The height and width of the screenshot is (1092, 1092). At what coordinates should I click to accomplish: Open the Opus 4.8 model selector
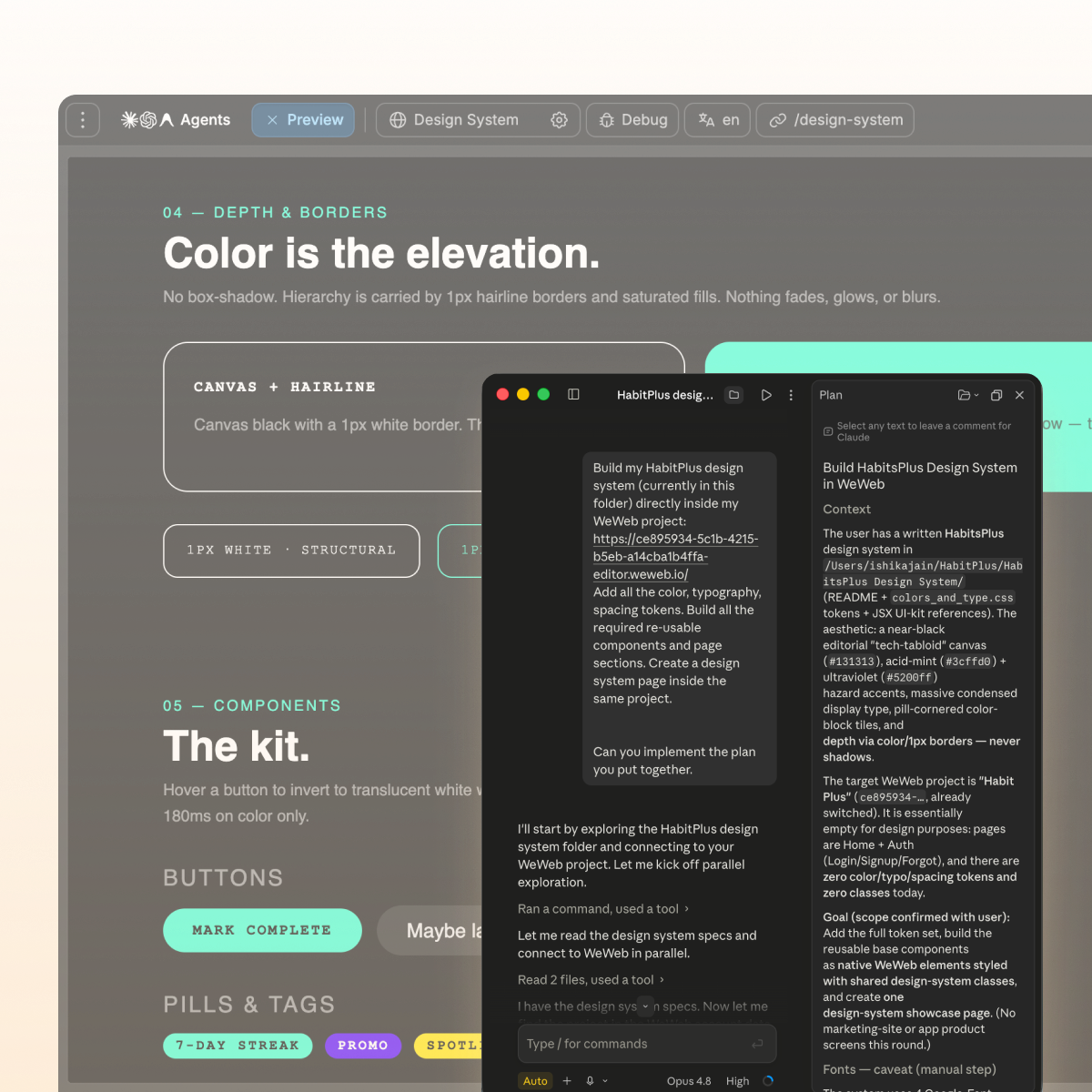click(x=689, y=1081)
